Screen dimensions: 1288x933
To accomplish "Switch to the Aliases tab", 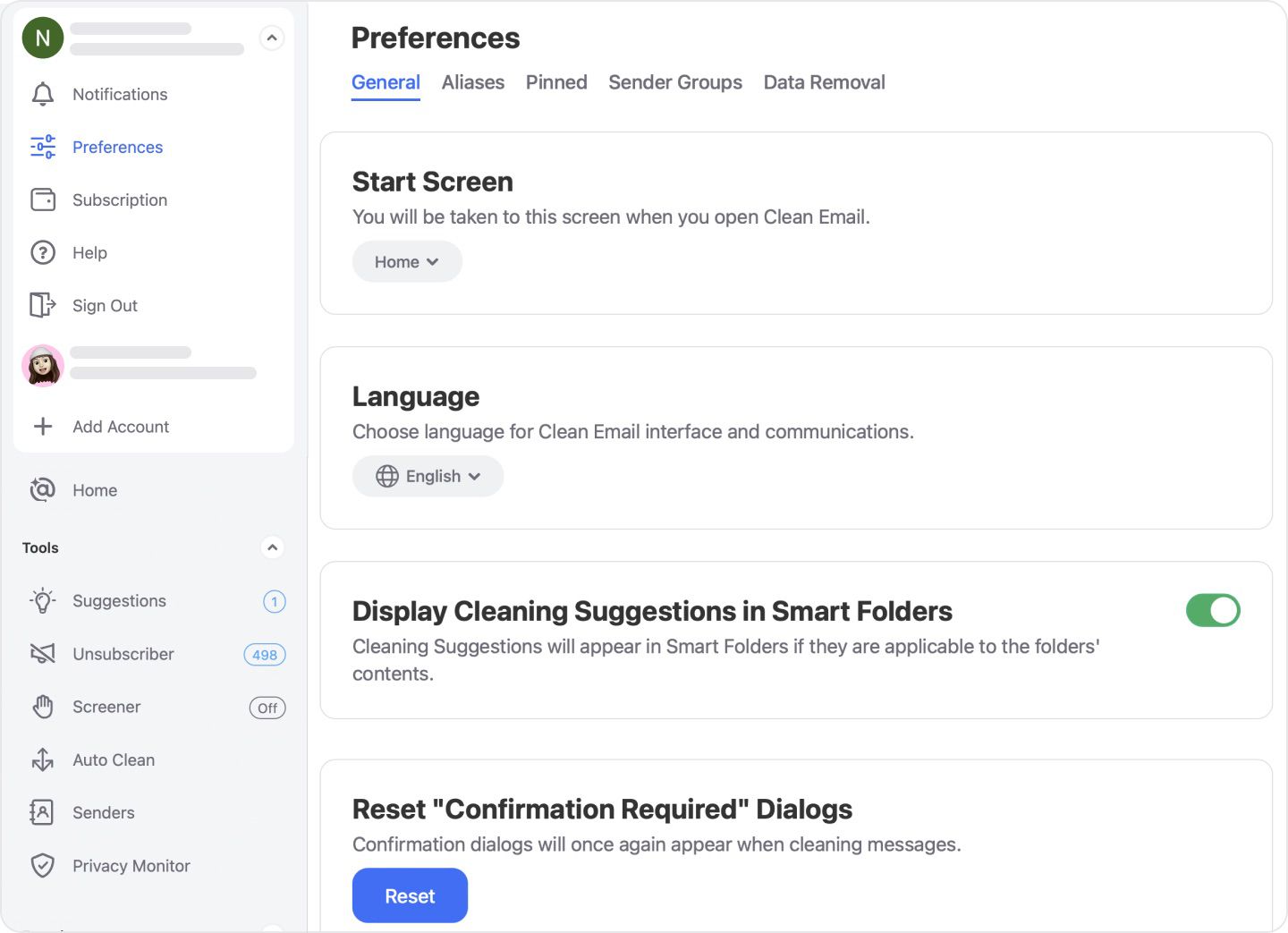I will click(473, 82).
